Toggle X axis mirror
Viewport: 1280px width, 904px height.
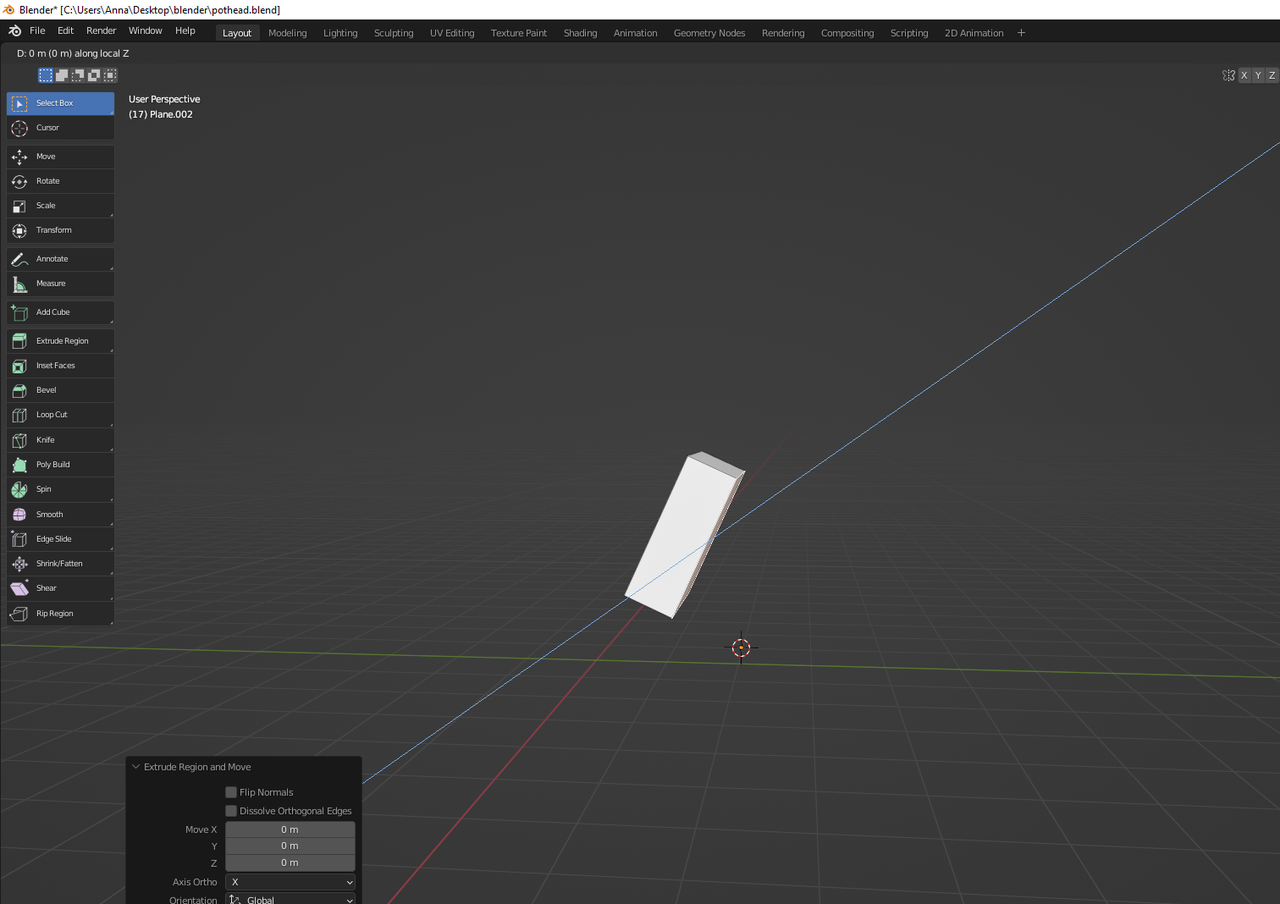[1245, 75]
